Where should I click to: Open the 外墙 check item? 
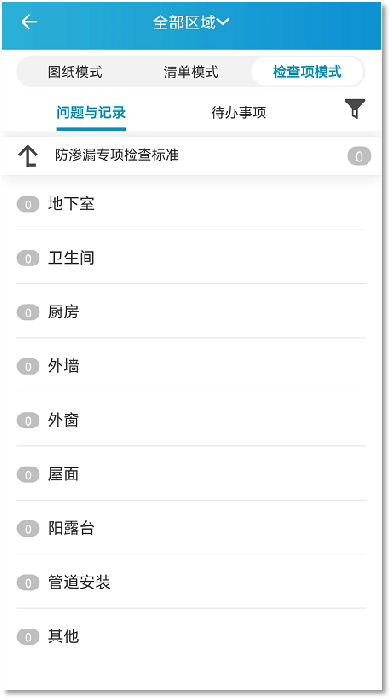[191, 366]
